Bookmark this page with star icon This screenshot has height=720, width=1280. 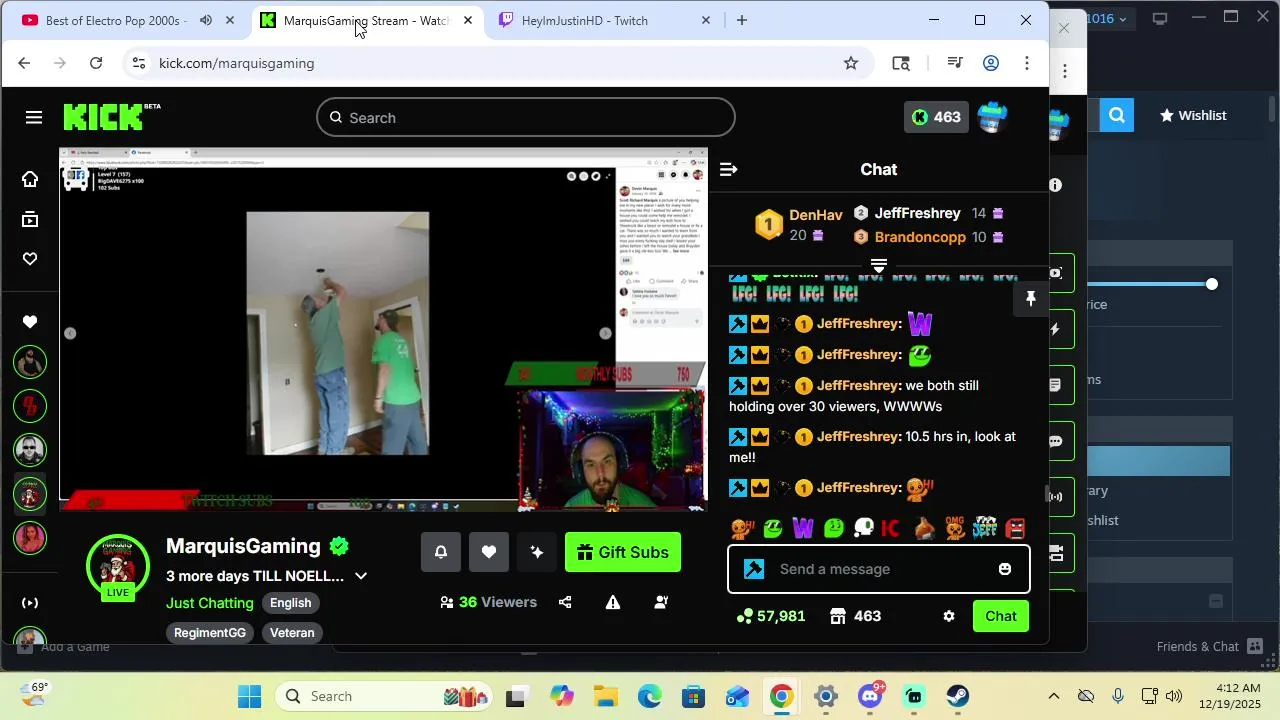pyautogui.click(x=851, y=63)
